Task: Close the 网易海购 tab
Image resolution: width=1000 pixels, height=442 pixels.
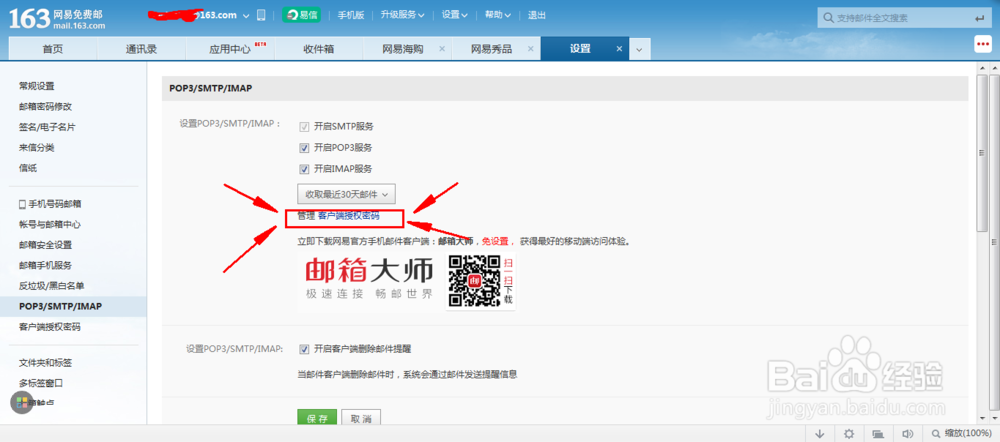Action: [x=441, y=49]
